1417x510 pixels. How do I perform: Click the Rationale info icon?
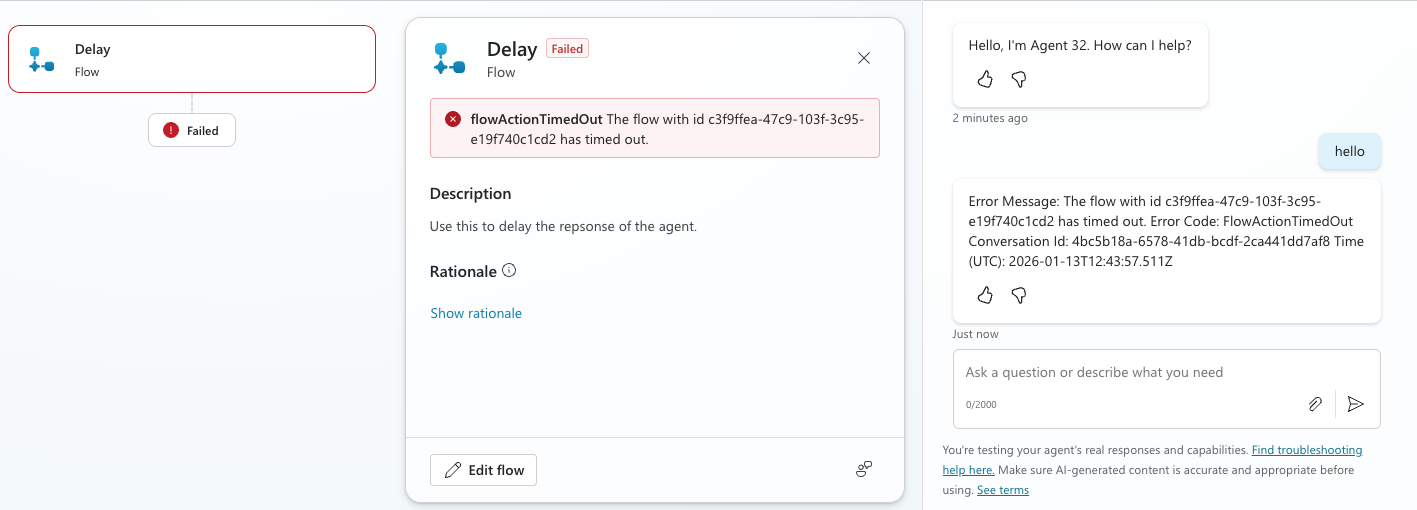[509, 270]
